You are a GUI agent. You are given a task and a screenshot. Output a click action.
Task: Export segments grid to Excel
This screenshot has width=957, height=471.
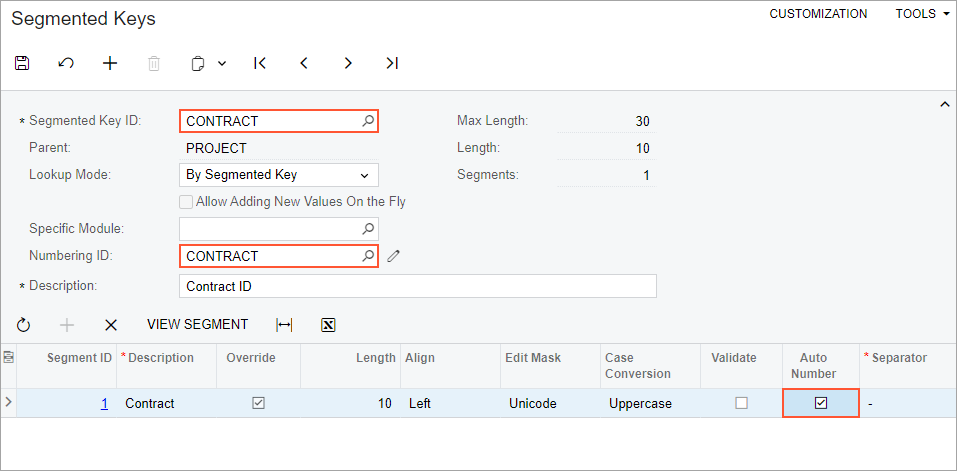pyautogui.click(x=328, y=325)
